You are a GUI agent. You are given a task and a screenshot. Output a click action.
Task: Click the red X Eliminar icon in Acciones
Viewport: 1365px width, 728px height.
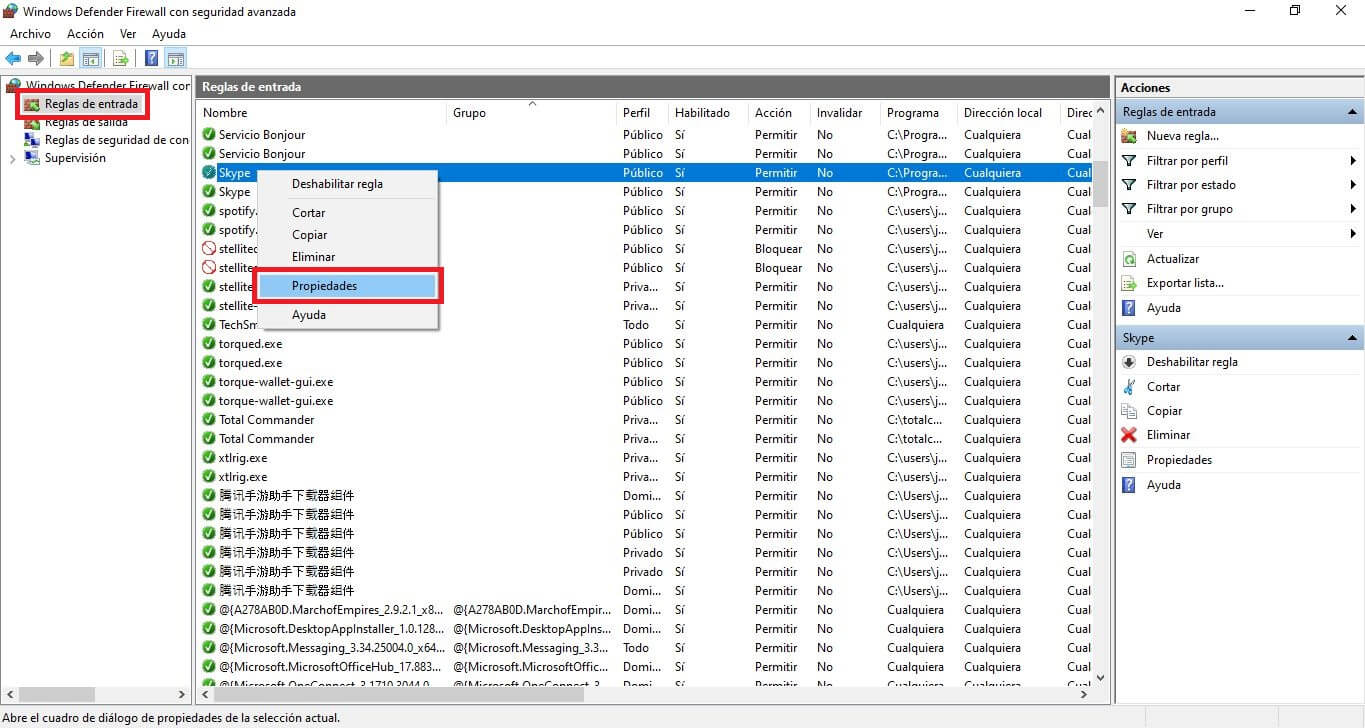[x=1129, y=435]
